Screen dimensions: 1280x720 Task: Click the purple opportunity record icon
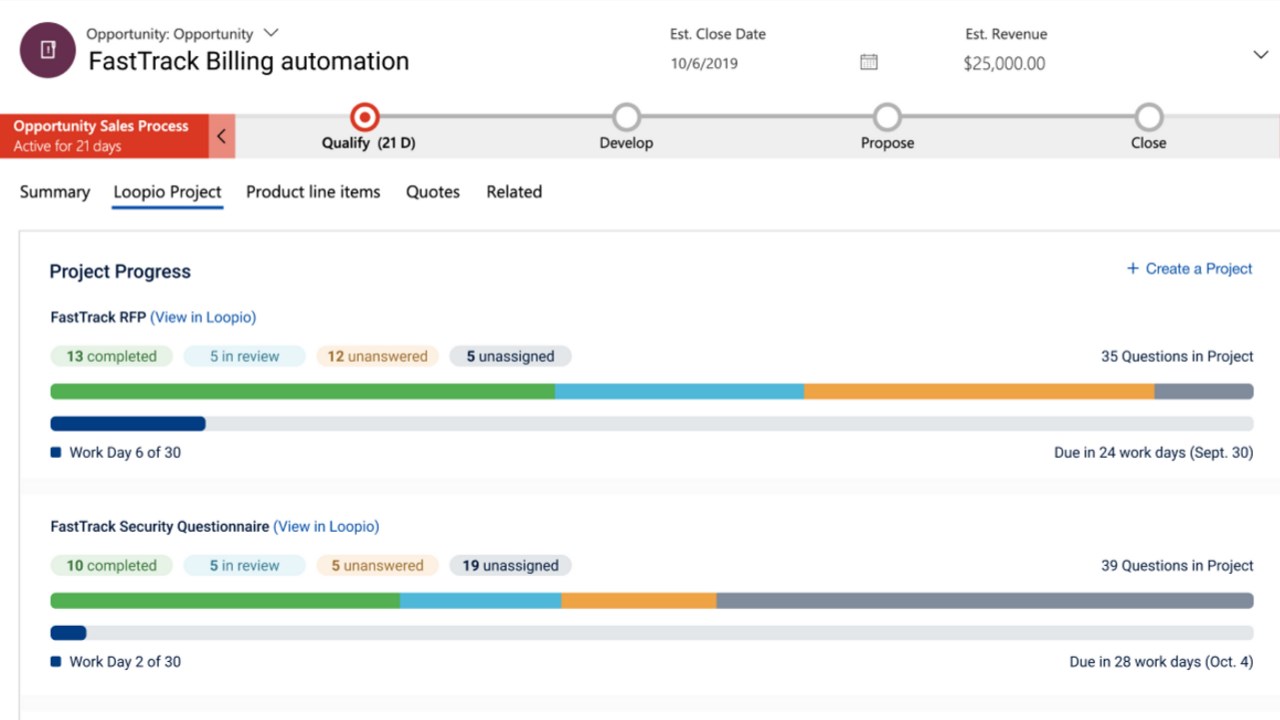[48, 50]
